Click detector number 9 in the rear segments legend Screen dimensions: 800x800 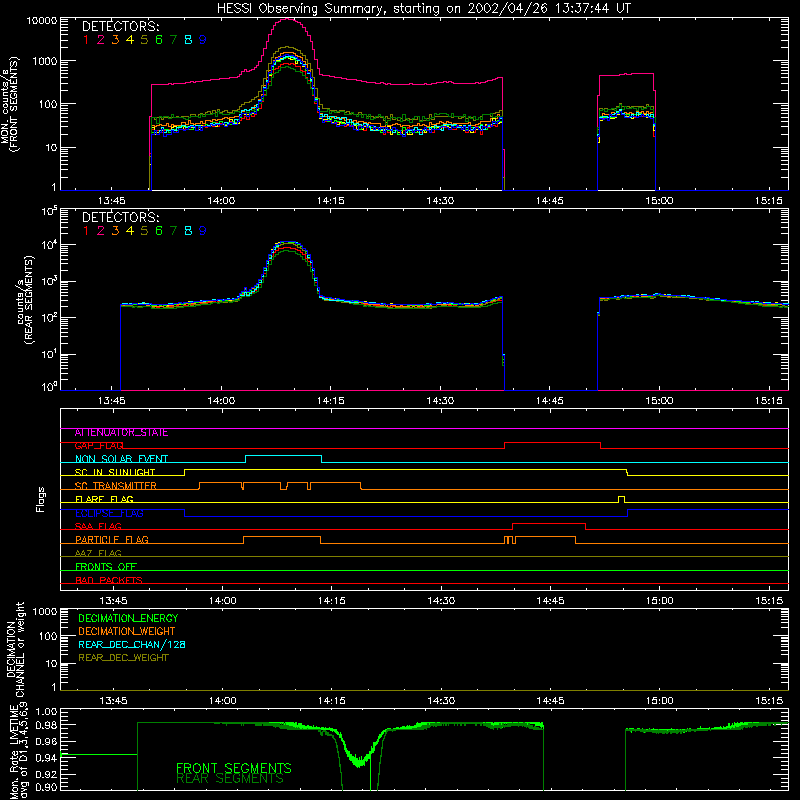(203, 231)
